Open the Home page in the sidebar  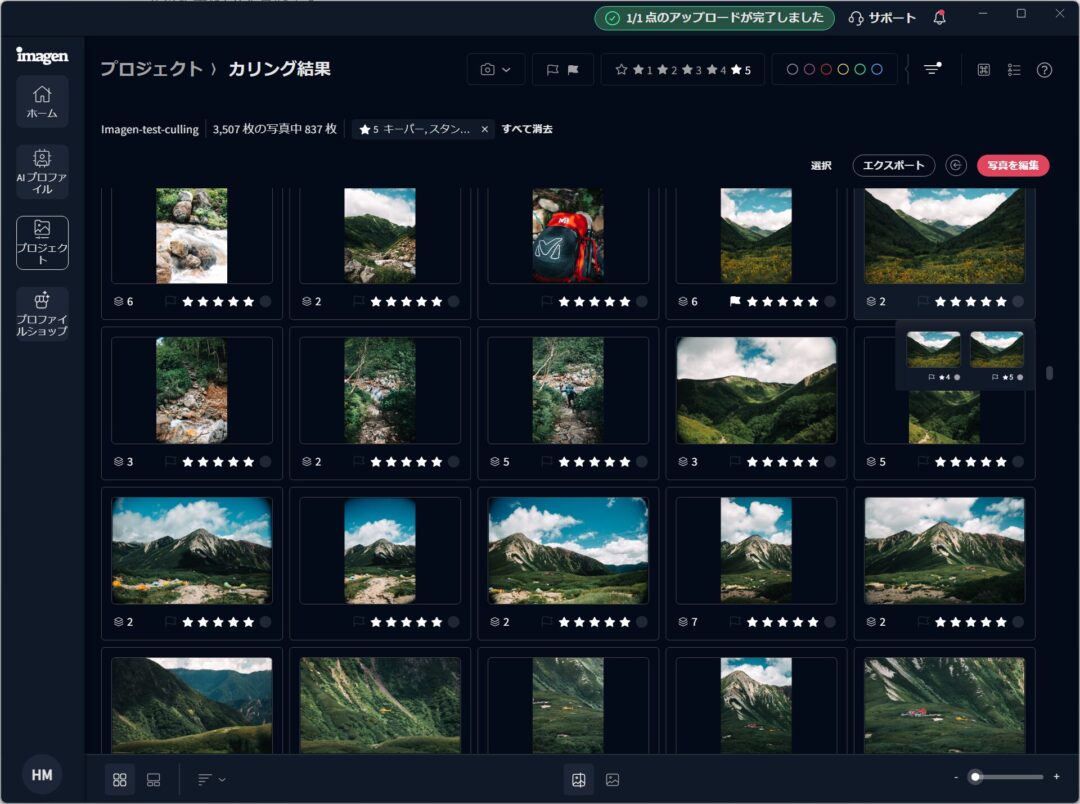[42, 101]
